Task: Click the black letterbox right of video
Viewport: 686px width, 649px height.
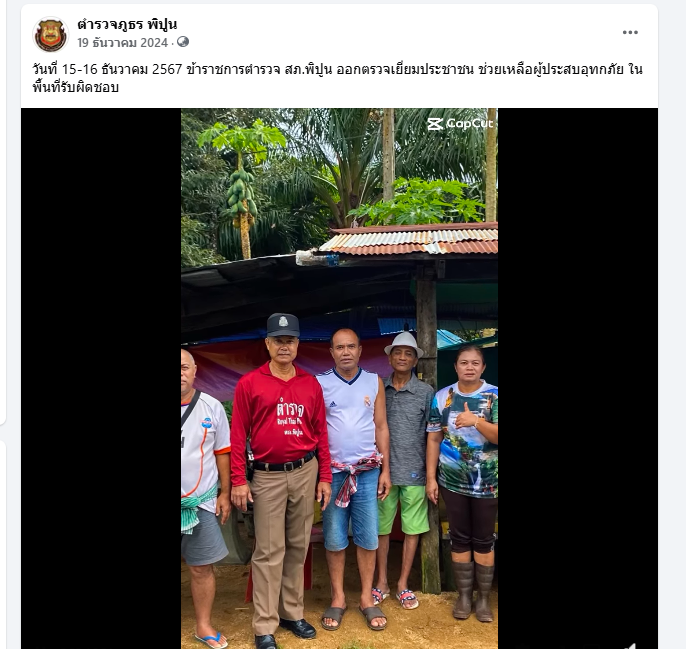Action: pos(578,379)
